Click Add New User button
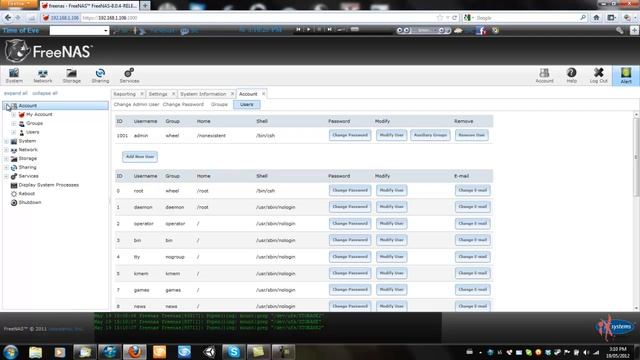Image resolution: width=640 pixels, height=360 pixels. click(140, 157)
